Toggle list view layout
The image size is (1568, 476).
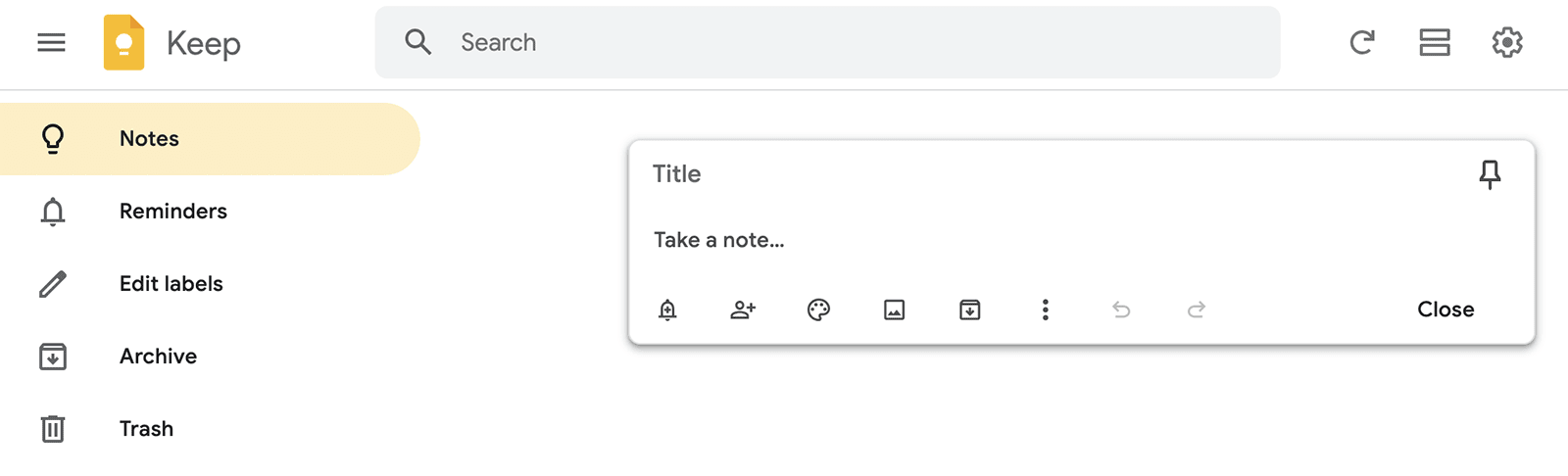click(x=1435, y=42)
